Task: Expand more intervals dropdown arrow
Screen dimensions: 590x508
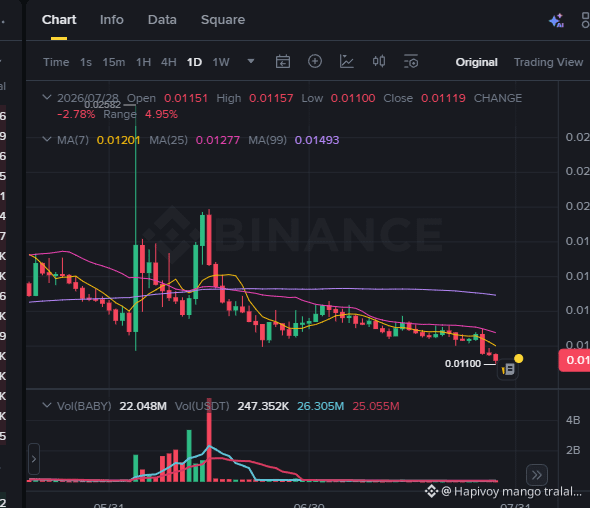Action: [251, 61]
